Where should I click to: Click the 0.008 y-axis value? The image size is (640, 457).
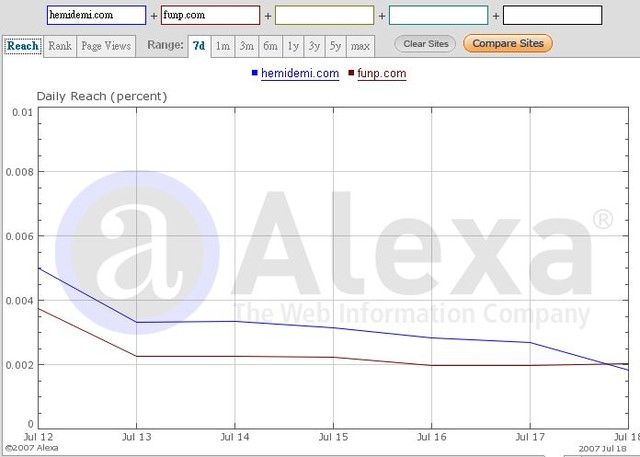coord(19,172)
